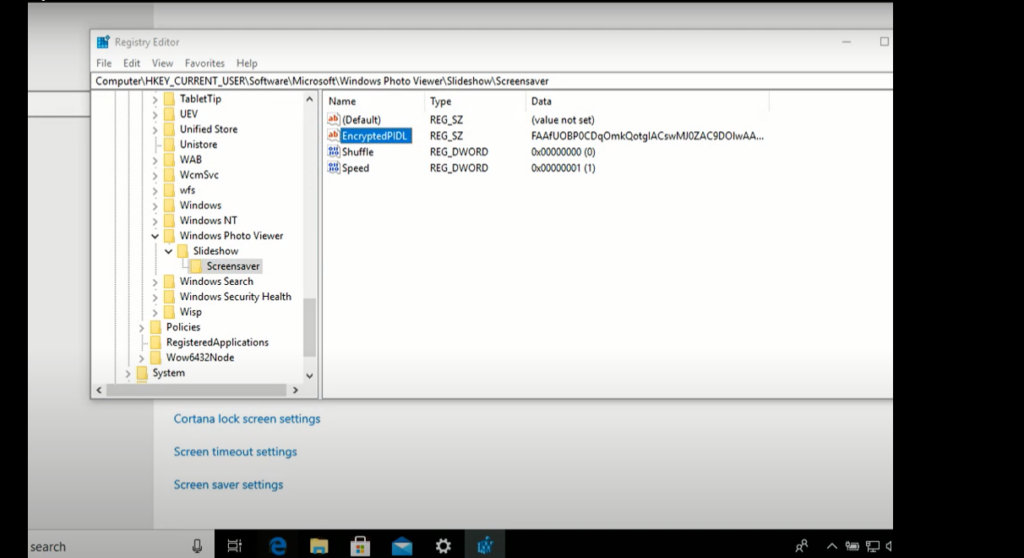
Task: Click the registry tree vertical scrollbar
Action: (x=309, y=327)
